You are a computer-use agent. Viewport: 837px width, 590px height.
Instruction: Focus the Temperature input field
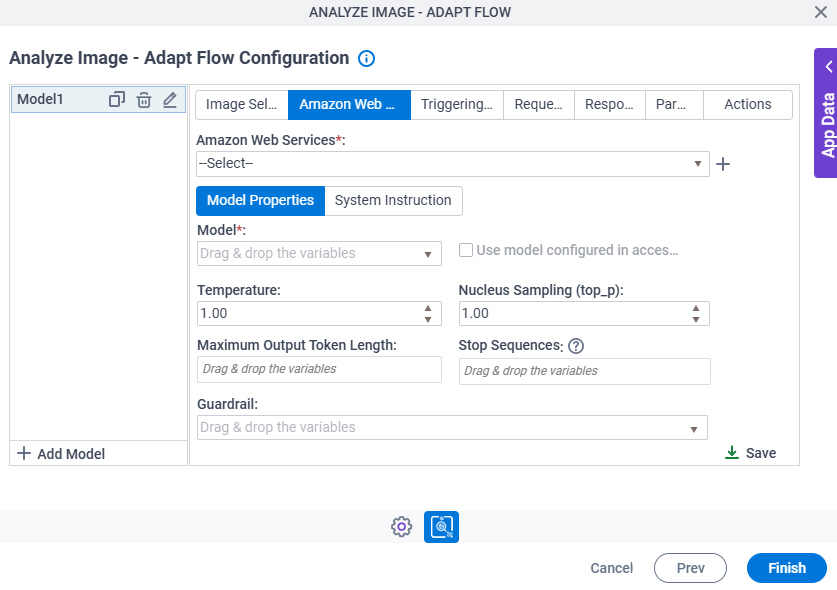319,313
